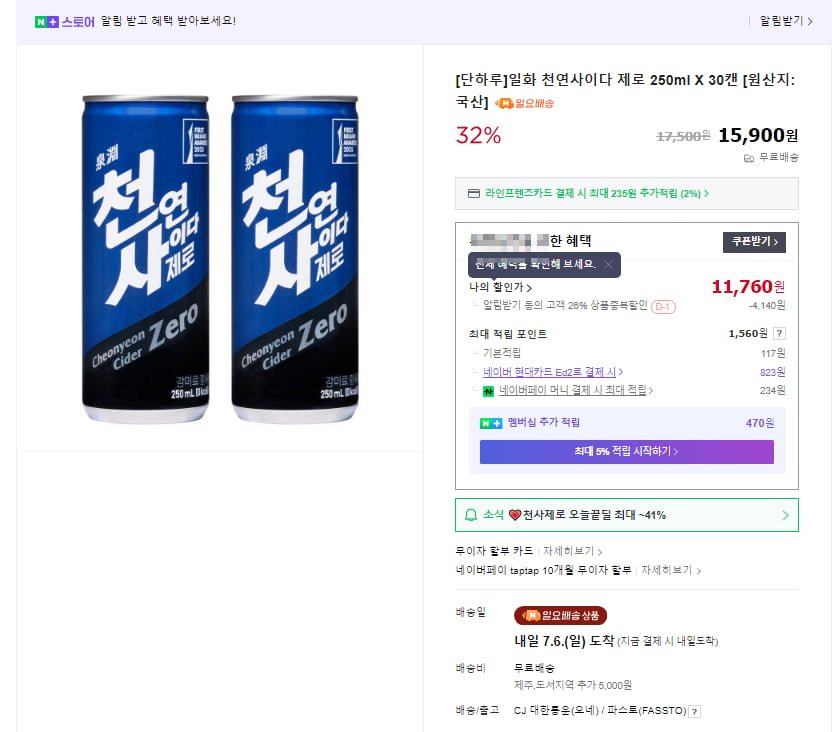Click the N+ 스토어 logo

[x=64, y=21]
